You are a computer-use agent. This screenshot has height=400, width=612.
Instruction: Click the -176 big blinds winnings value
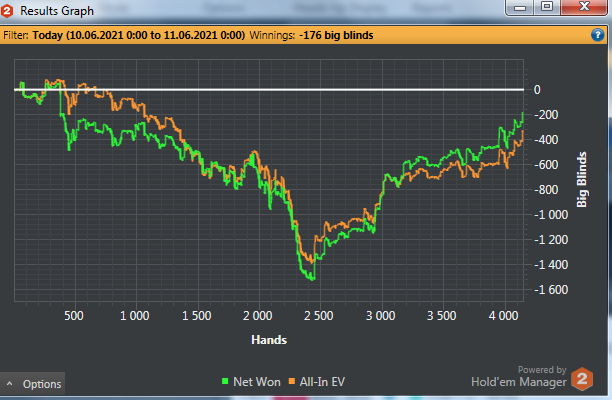336,35
